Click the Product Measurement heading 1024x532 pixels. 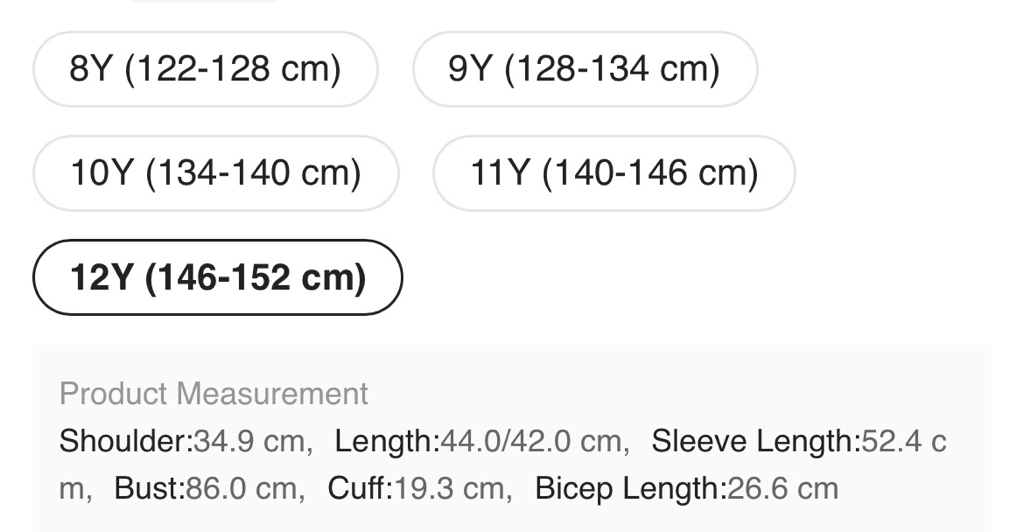(x=213, y=394)
